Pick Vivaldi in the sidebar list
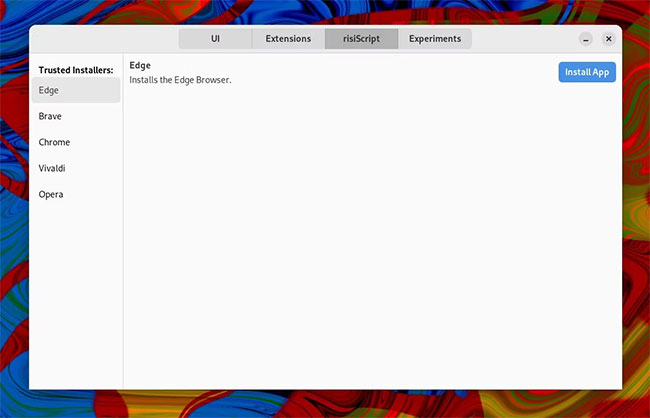The width and height of the screenshot is (650, 418). click(x=76, y=168)
